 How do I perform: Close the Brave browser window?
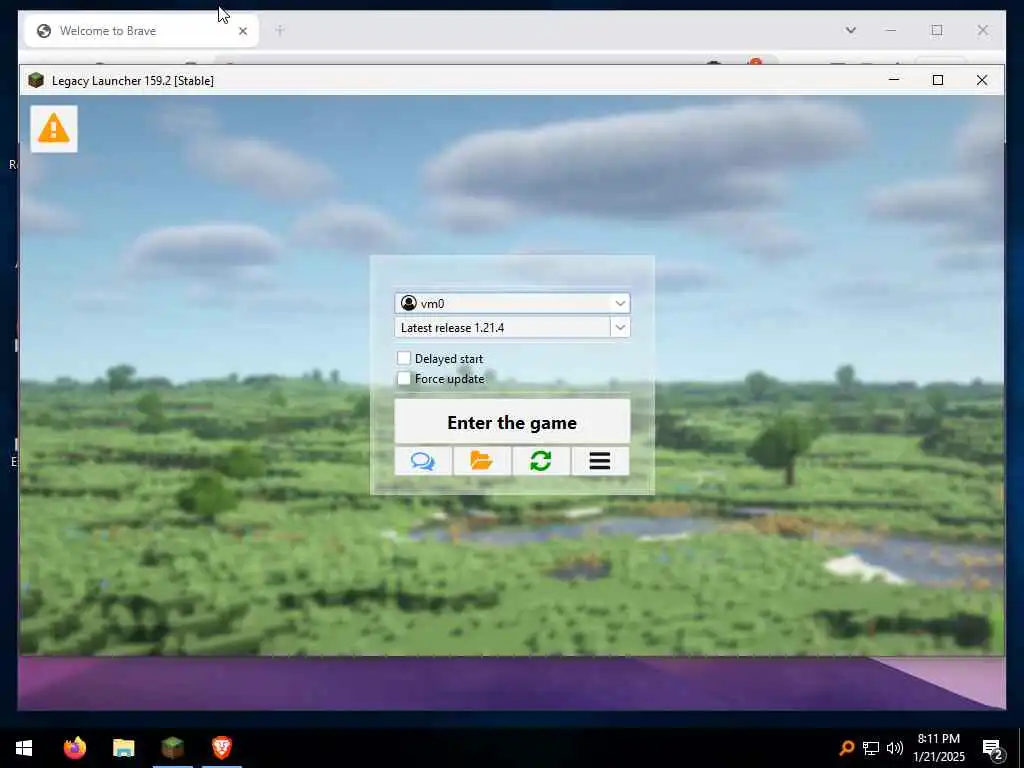coord(982,30)
